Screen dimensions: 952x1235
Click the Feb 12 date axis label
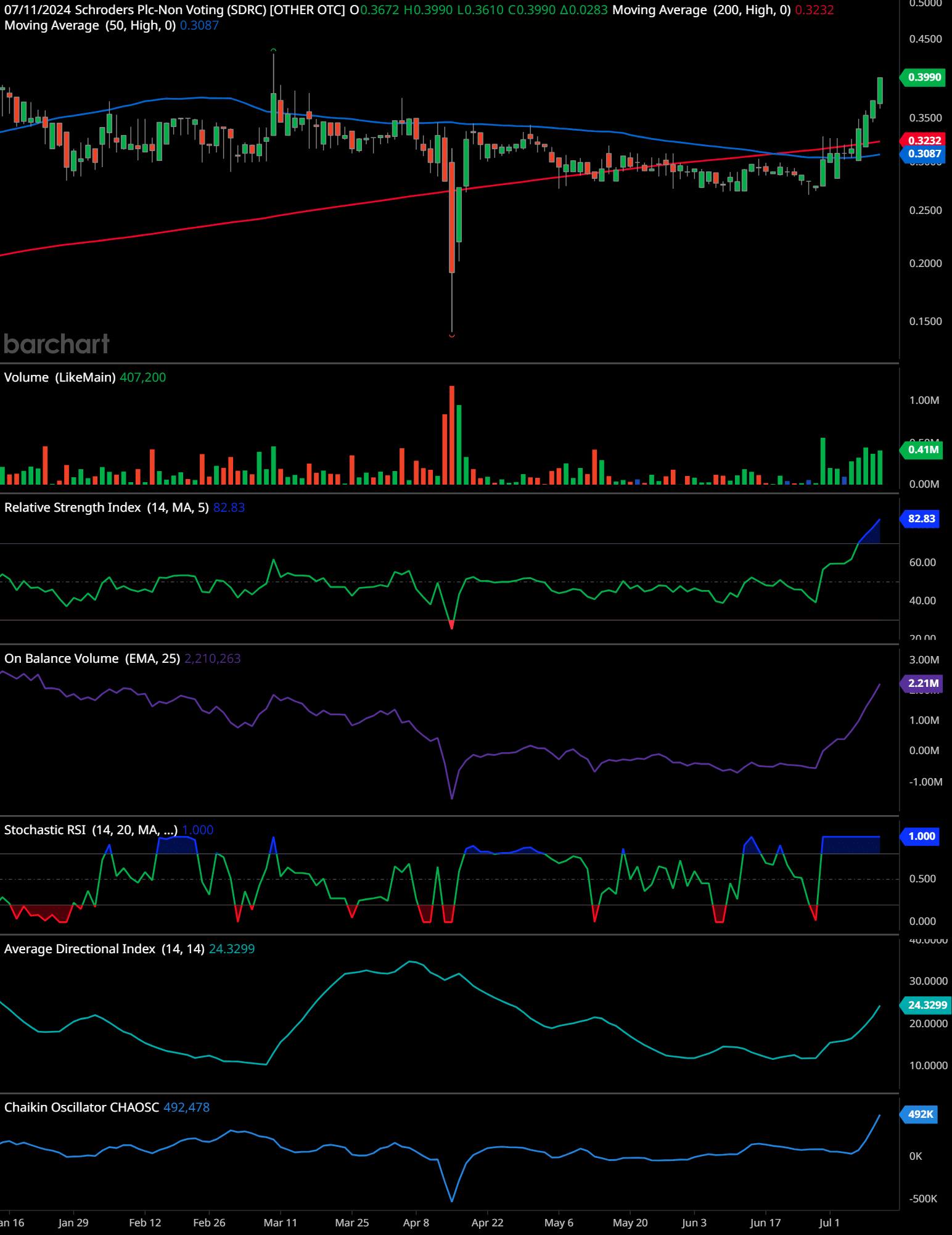point(145,1223)
